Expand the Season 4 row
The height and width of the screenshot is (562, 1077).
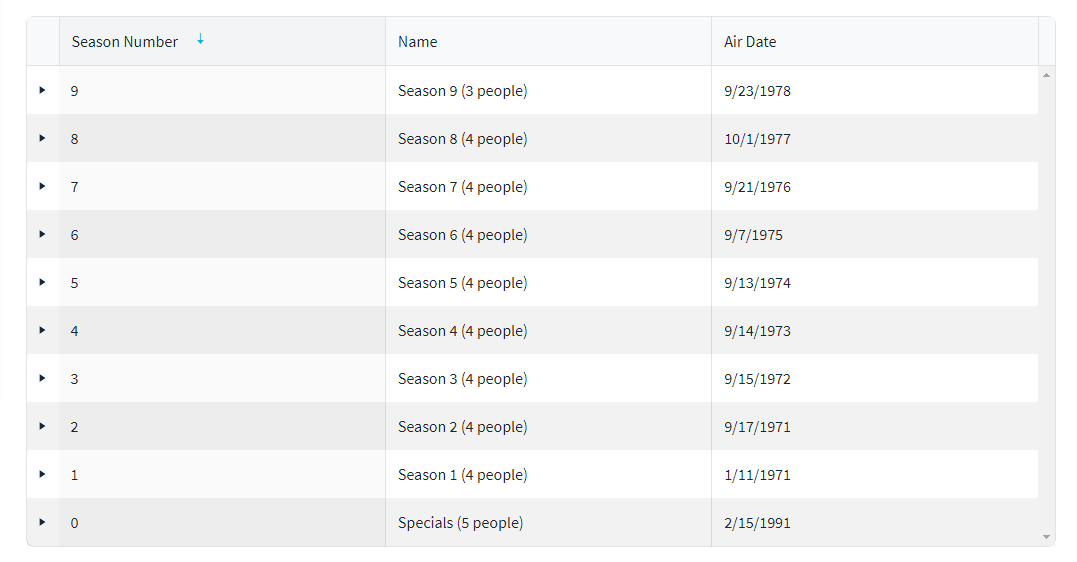(42, 330)
